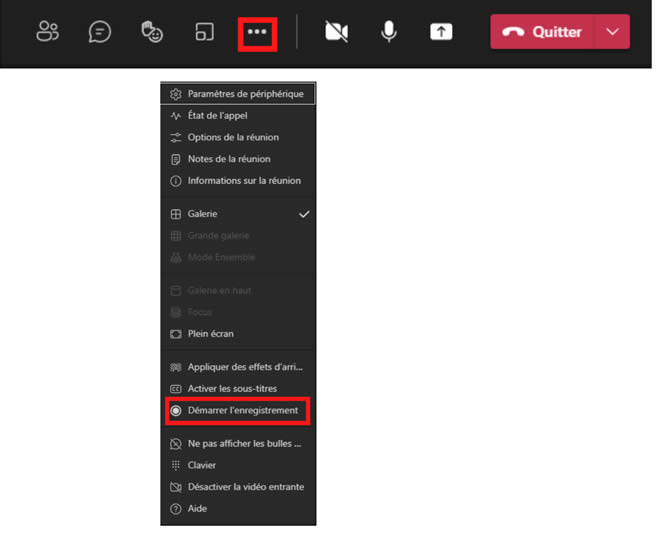Click the sliders icon for Options de la réunion
This screenshot has width=659, height=548.
point(176,137)
